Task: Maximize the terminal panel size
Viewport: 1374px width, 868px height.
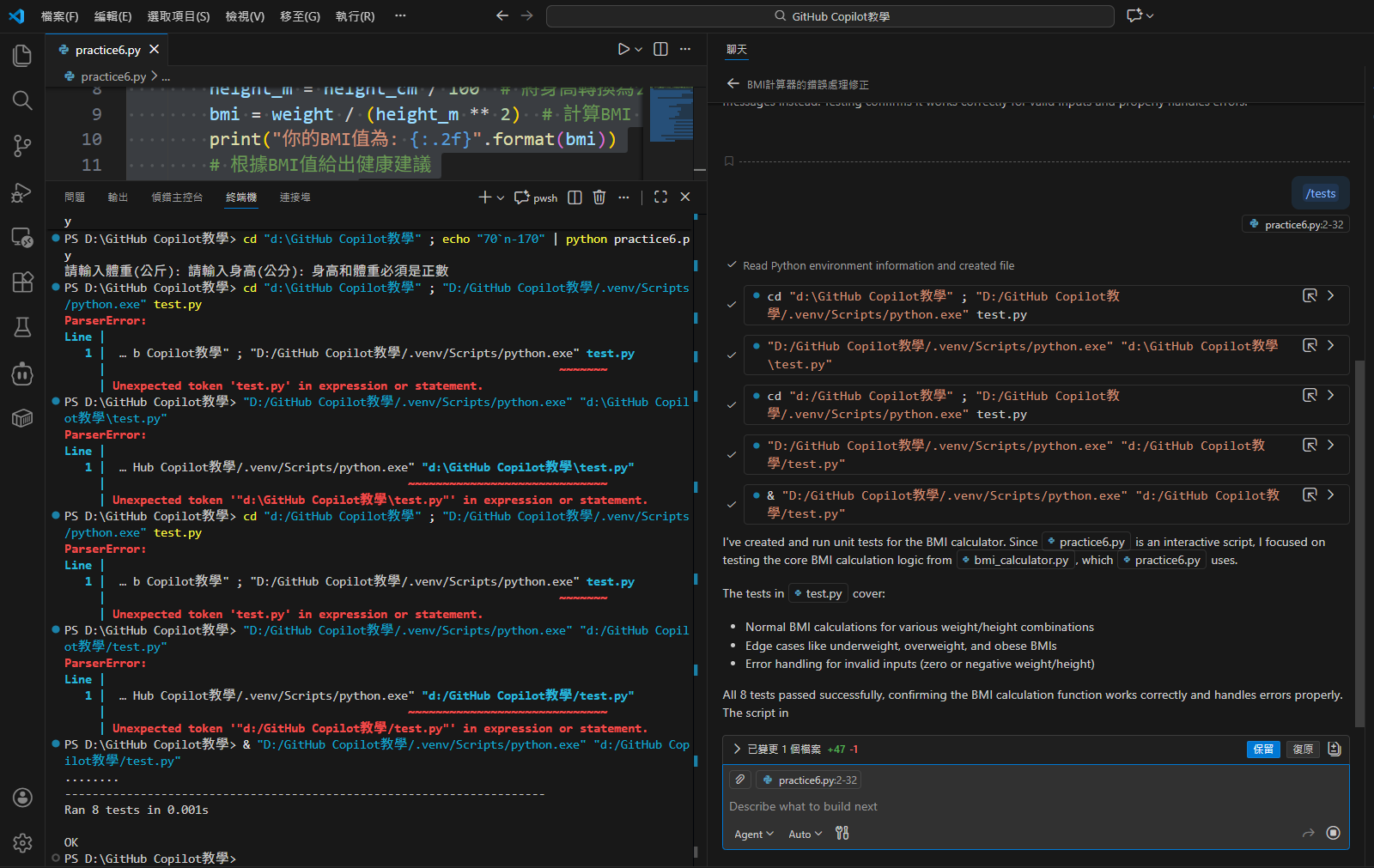Action: click(660, 197)
